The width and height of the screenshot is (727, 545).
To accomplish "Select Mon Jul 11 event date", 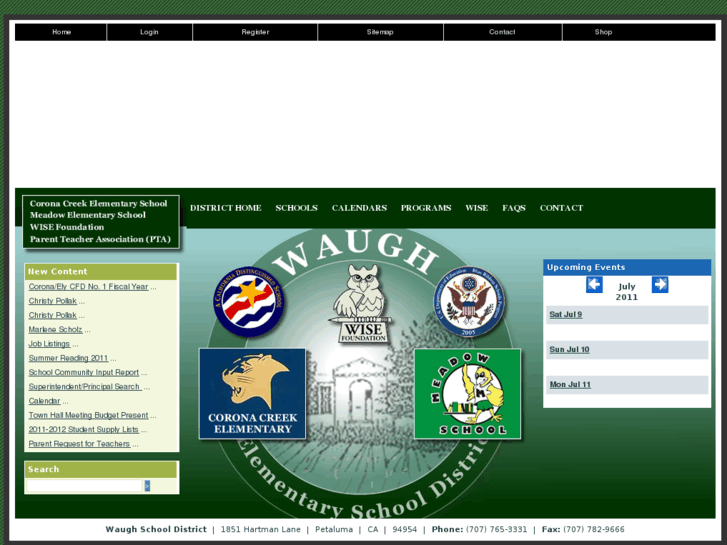I will pyautogui.click(x=570, y=385).
